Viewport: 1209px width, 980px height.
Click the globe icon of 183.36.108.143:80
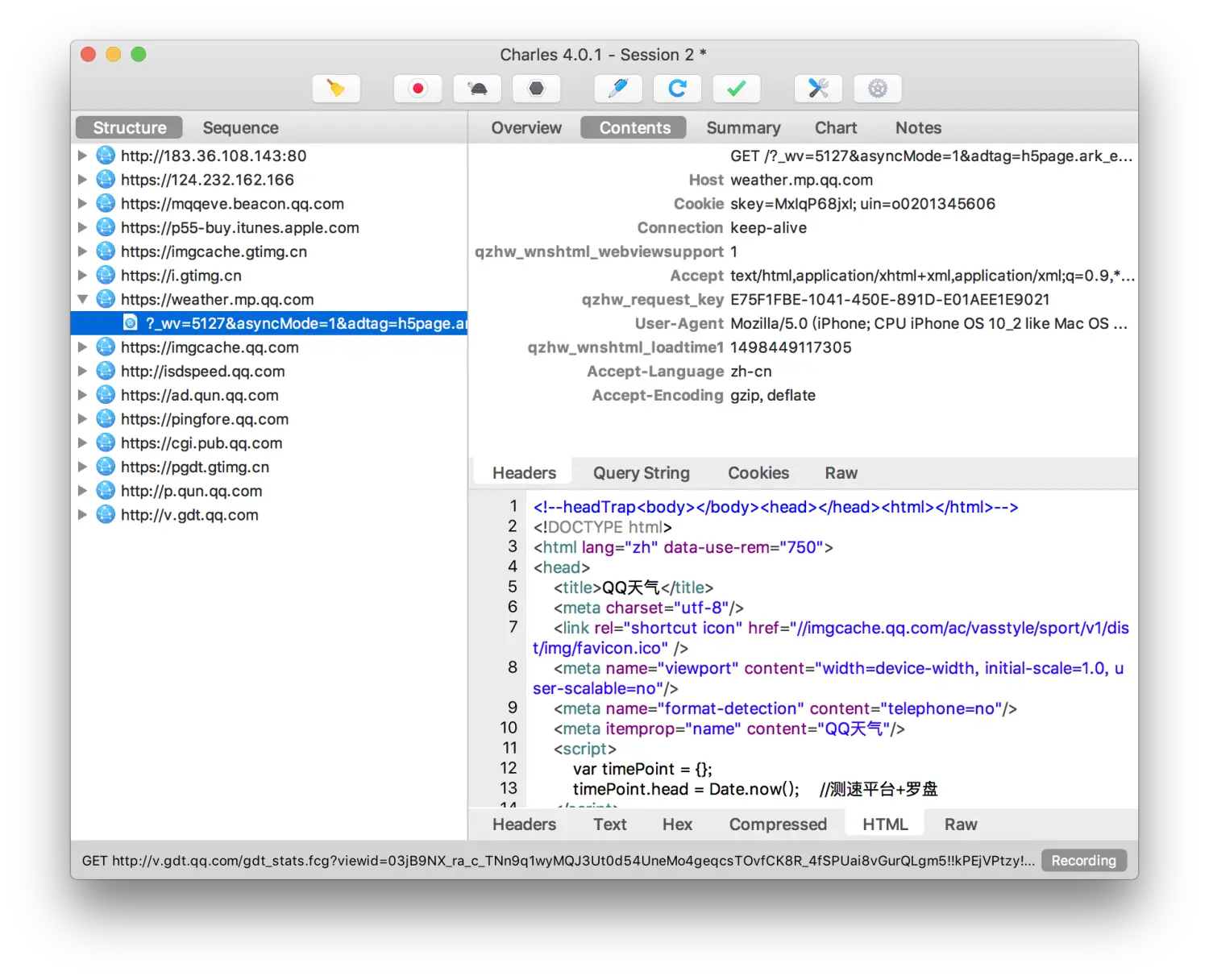106,156
